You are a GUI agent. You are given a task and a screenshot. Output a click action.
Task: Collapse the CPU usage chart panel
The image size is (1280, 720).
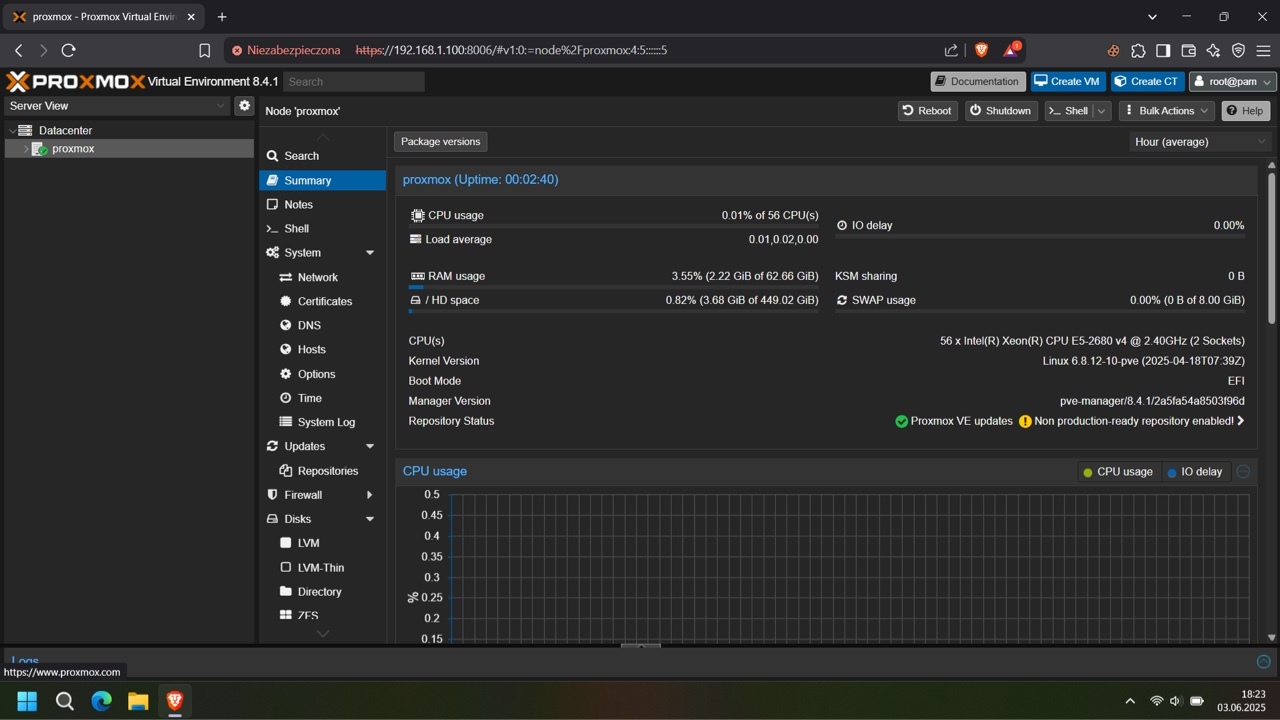(1243, 471)
